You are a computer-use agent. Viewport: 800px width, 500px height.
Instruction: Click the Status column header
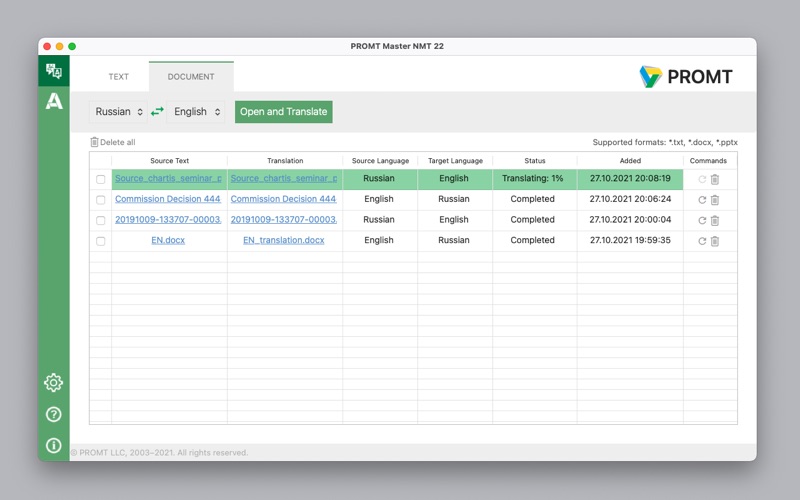click(x=535, y=161)
